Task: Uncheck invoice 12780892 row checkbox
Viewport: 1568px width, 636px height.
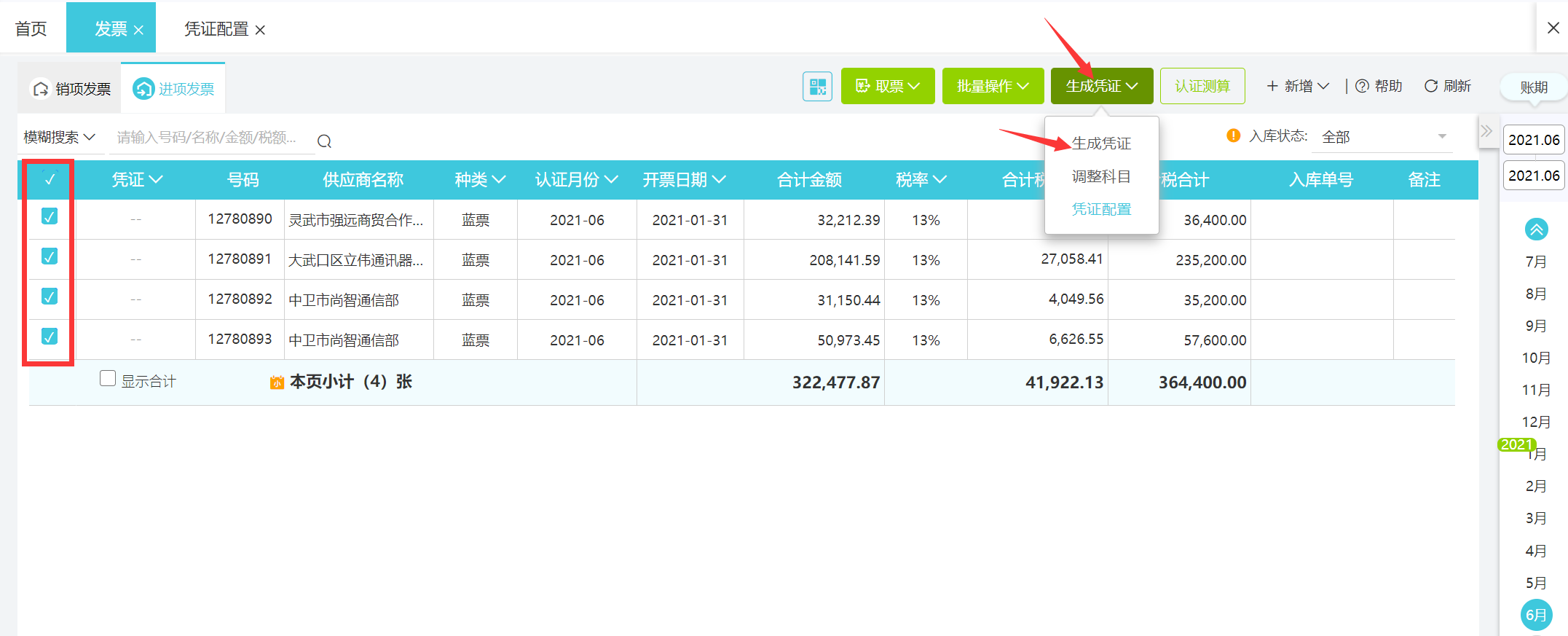Action: pyautogui.click(x=50, y=297)
